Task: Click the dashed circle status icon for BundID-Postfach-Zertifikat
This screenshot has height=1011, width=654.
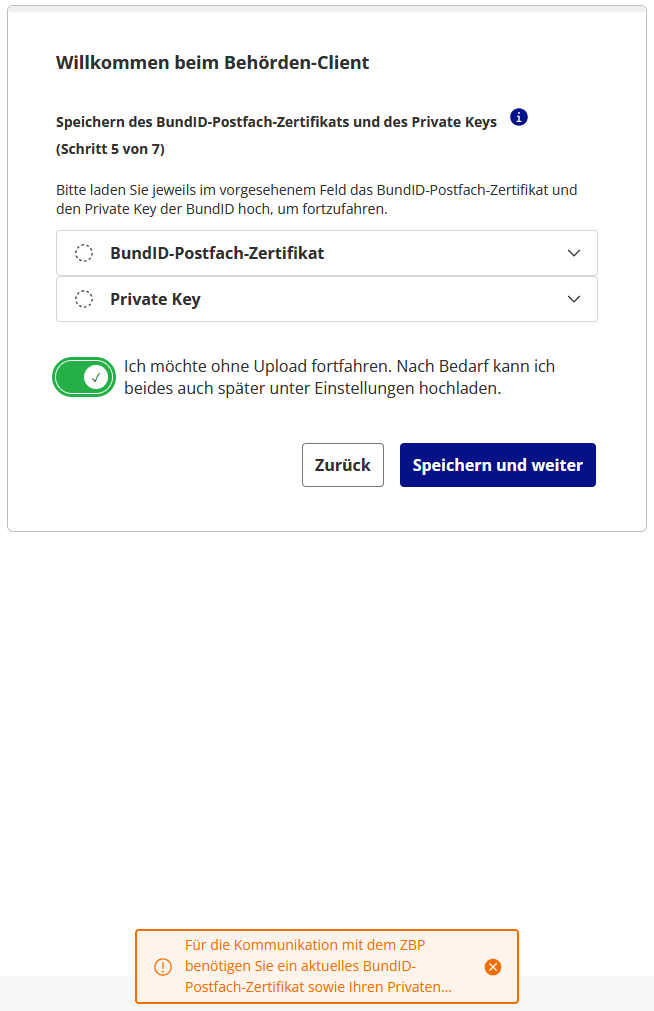Action: coord(85,253)
